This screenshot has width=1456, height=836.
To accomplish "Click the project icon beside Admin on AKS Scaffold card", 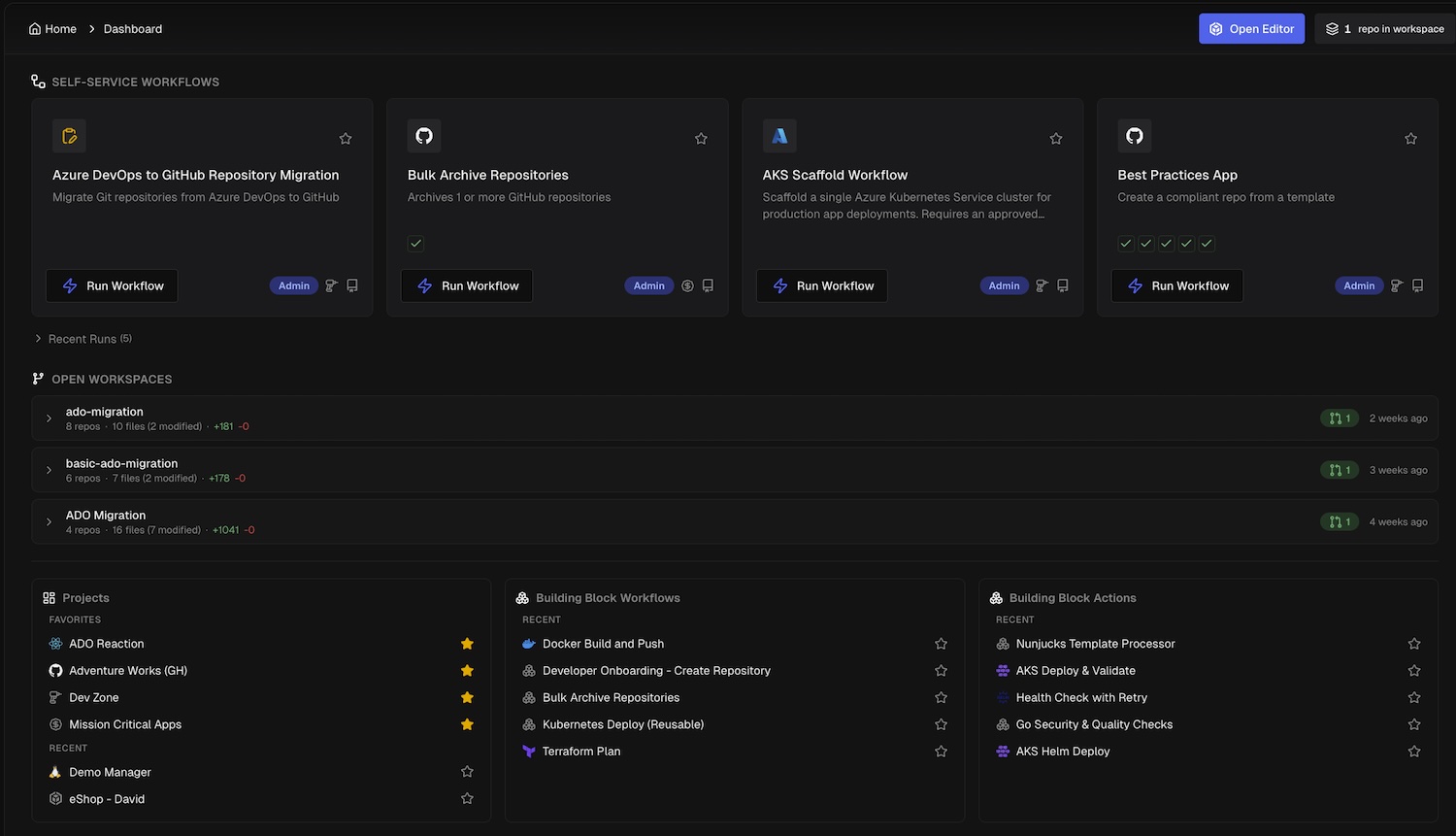I will pyautogui.click(x=1042, y=285).
